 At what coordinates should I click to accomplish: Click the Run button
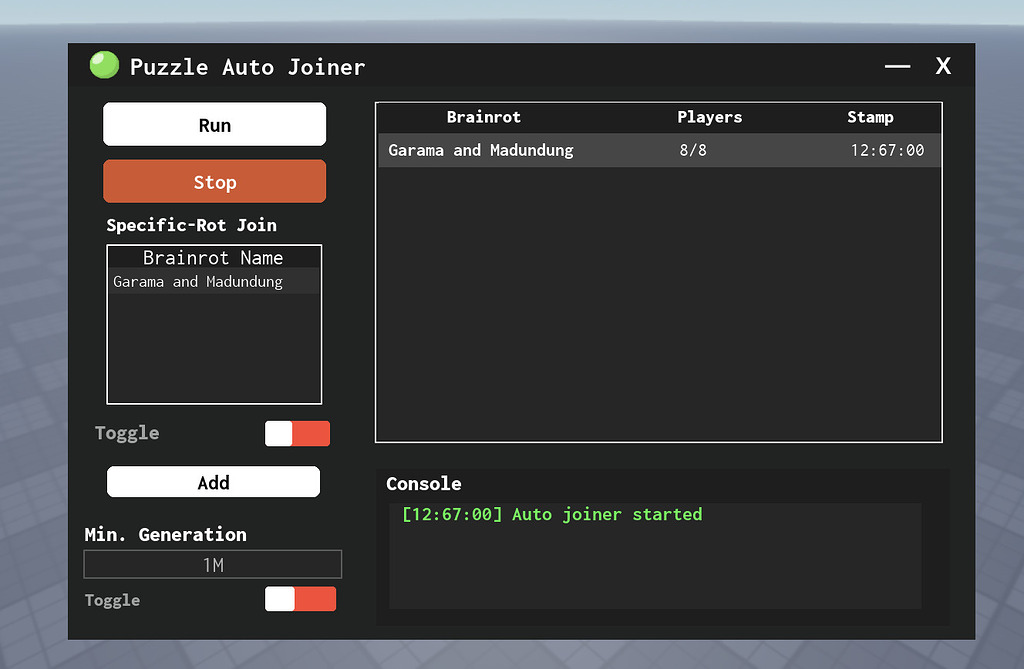pos(214,123)
